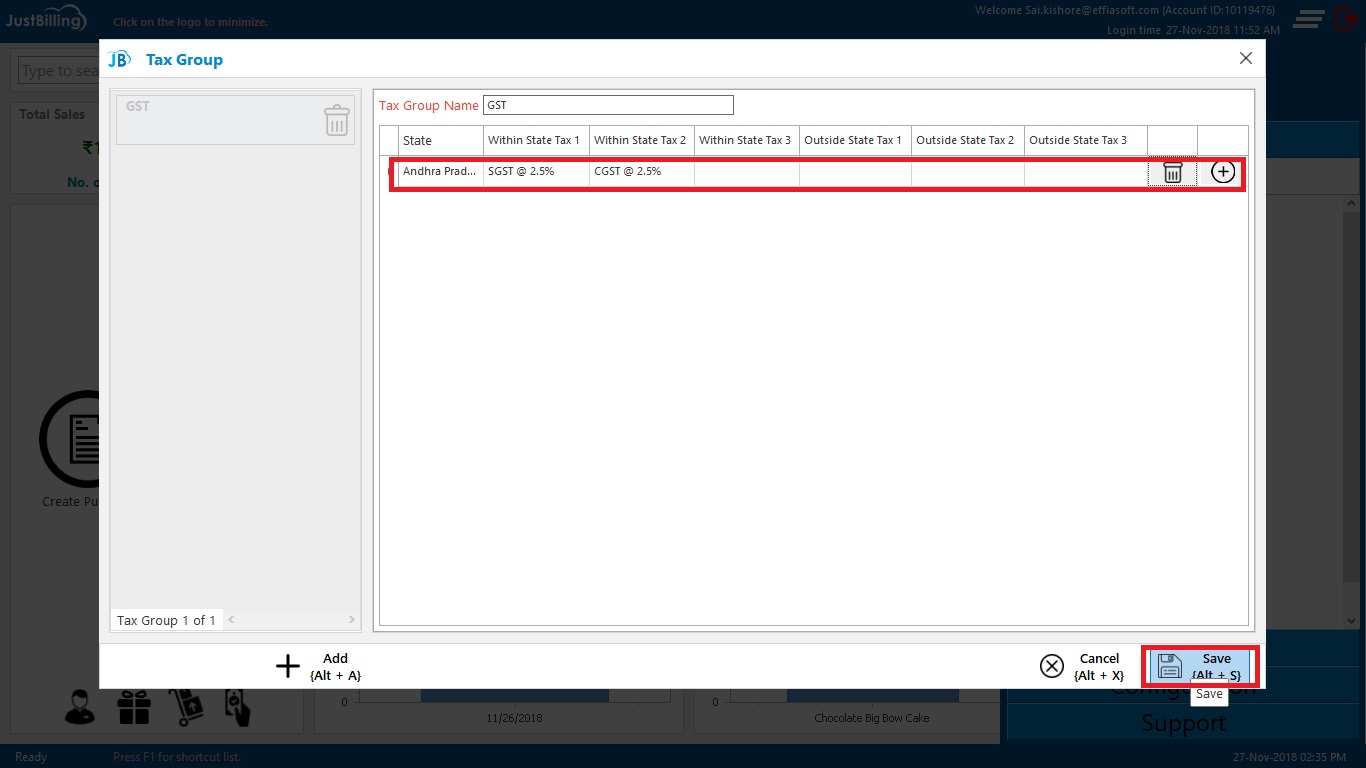
Task: Close the Tax Group dialog
Action: (x=1246, y=59)
